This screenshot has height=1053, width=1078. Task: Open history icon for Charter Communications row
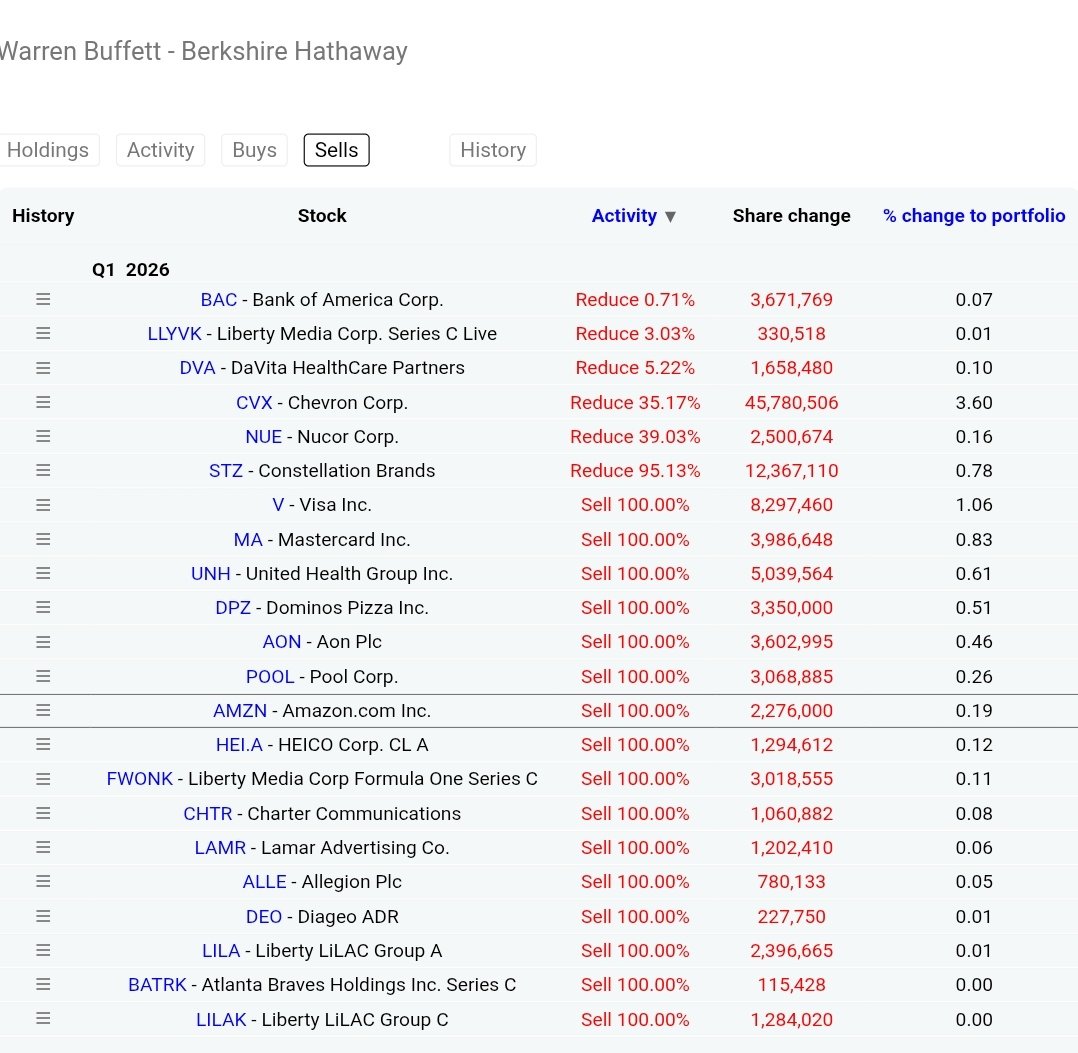point(43,813)
